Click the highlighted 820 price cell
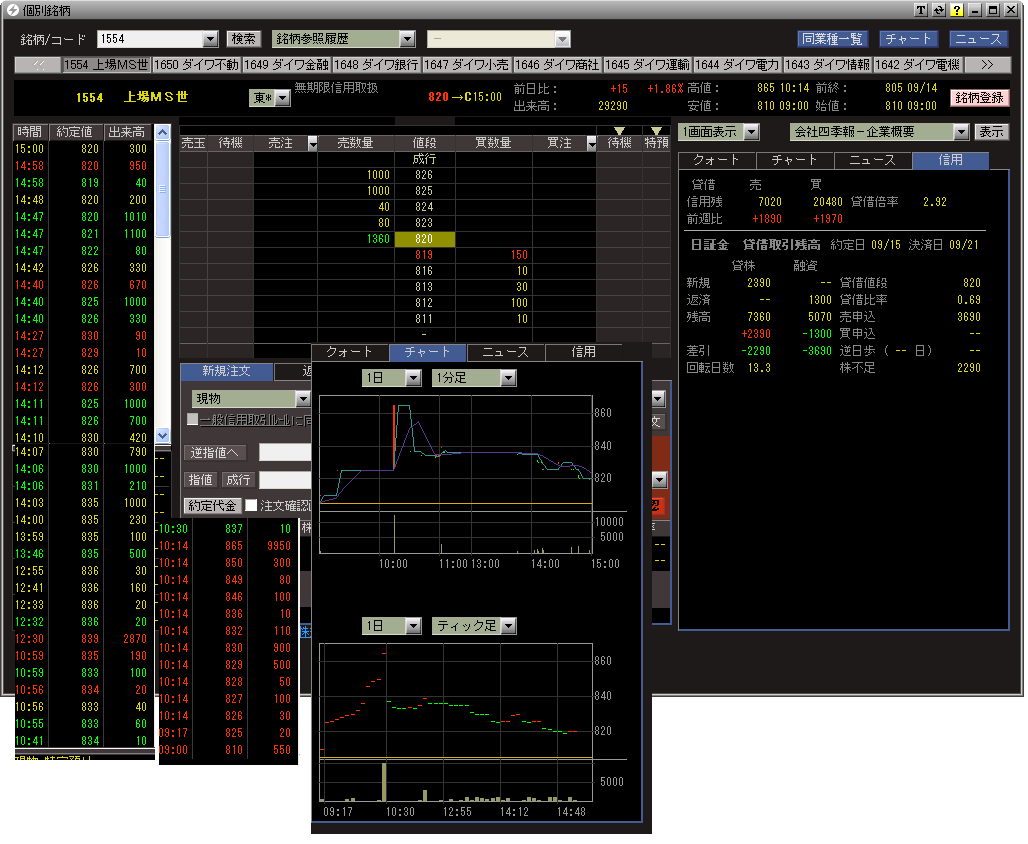The height and width of the screenshot is (844, 1028). (x=425, y=239)
